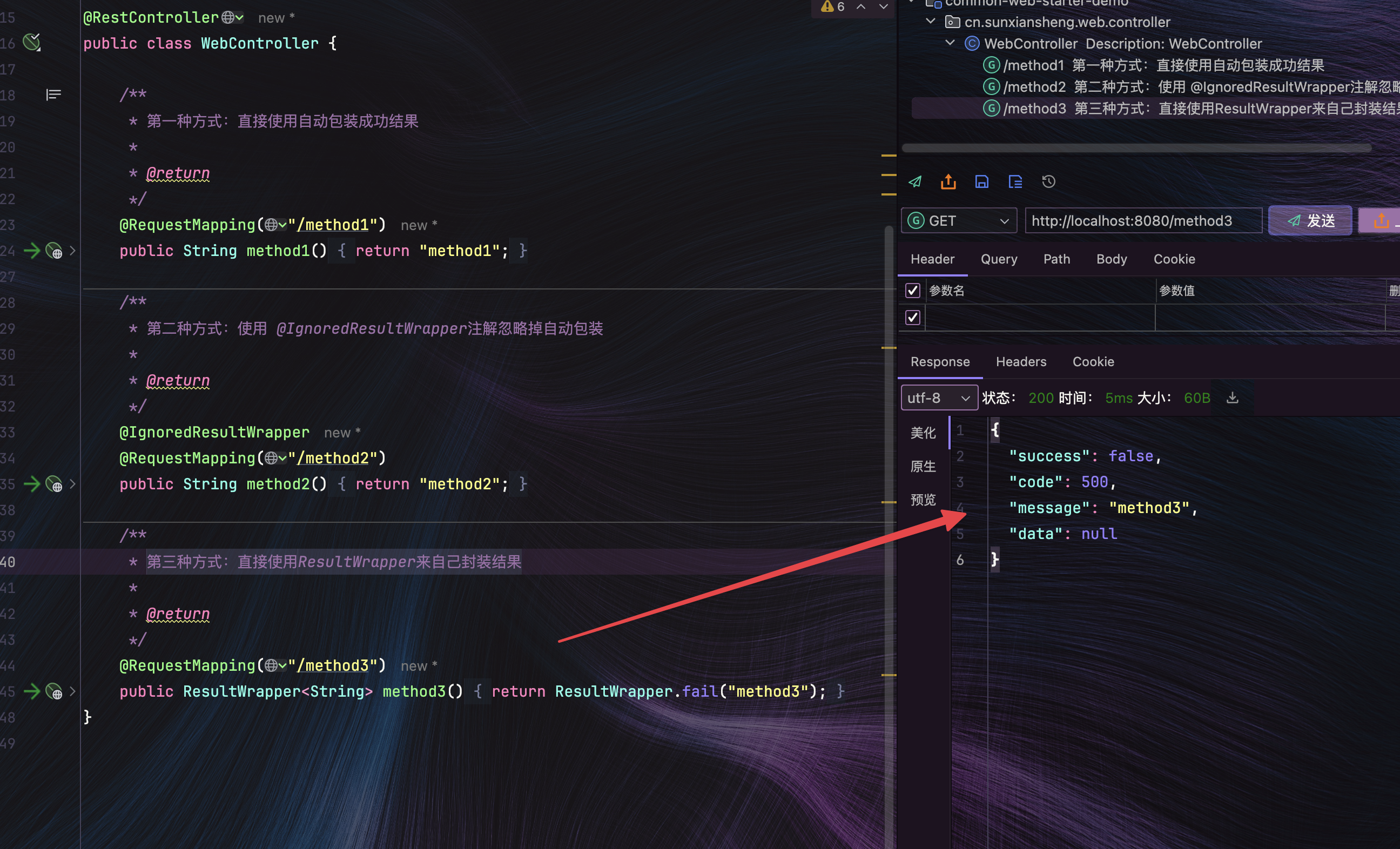Click the class icon of the WebController tree node
Screen dimensions: 1400x849
coord(972,43)
